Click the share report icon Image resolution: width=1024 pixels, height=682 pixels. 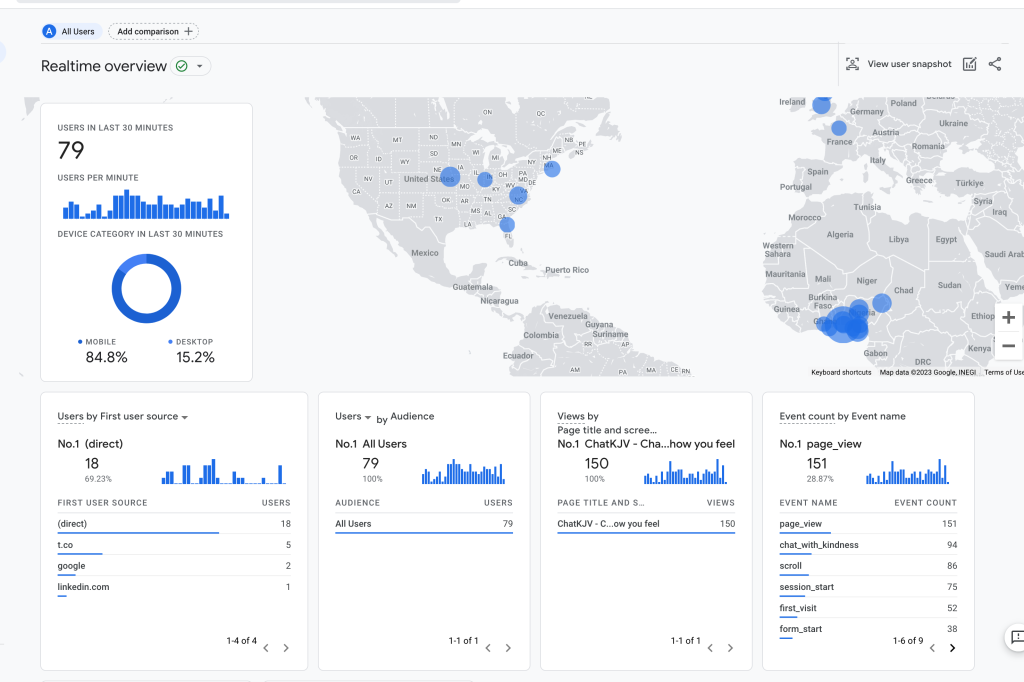(995, 63)
